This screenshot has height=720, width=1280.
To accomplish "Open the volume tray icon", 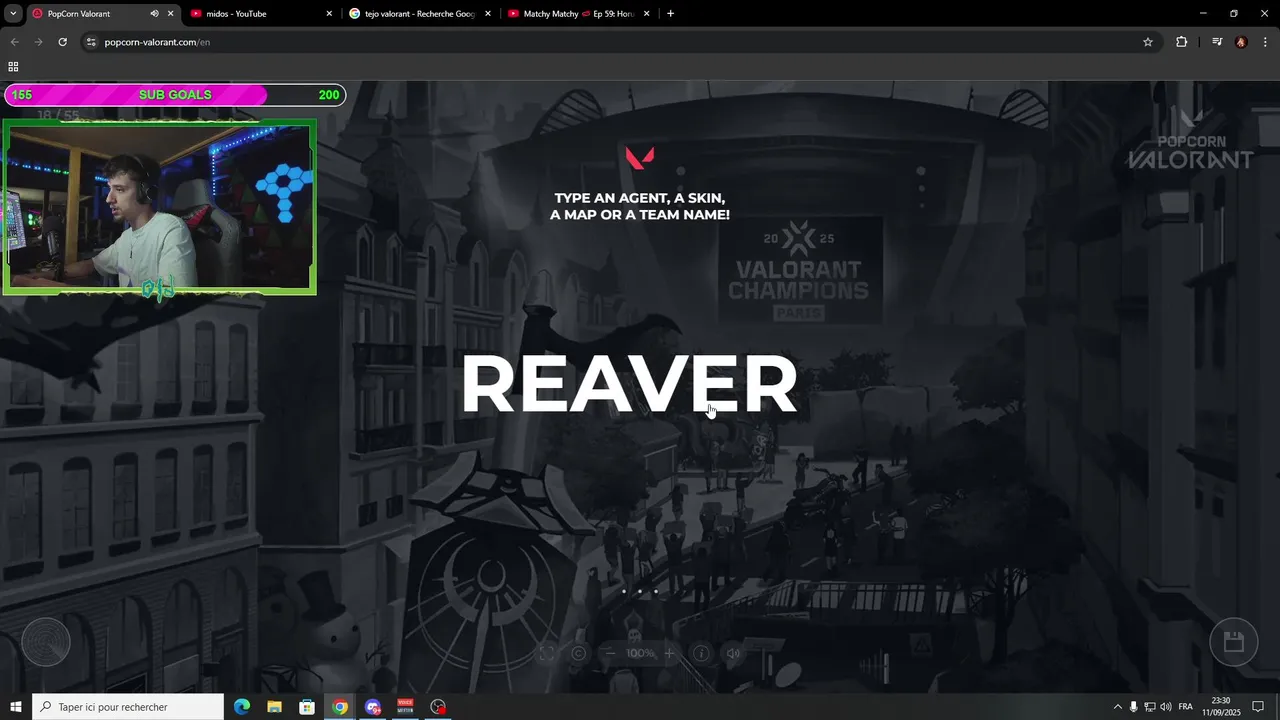I will click(1166, 707).
